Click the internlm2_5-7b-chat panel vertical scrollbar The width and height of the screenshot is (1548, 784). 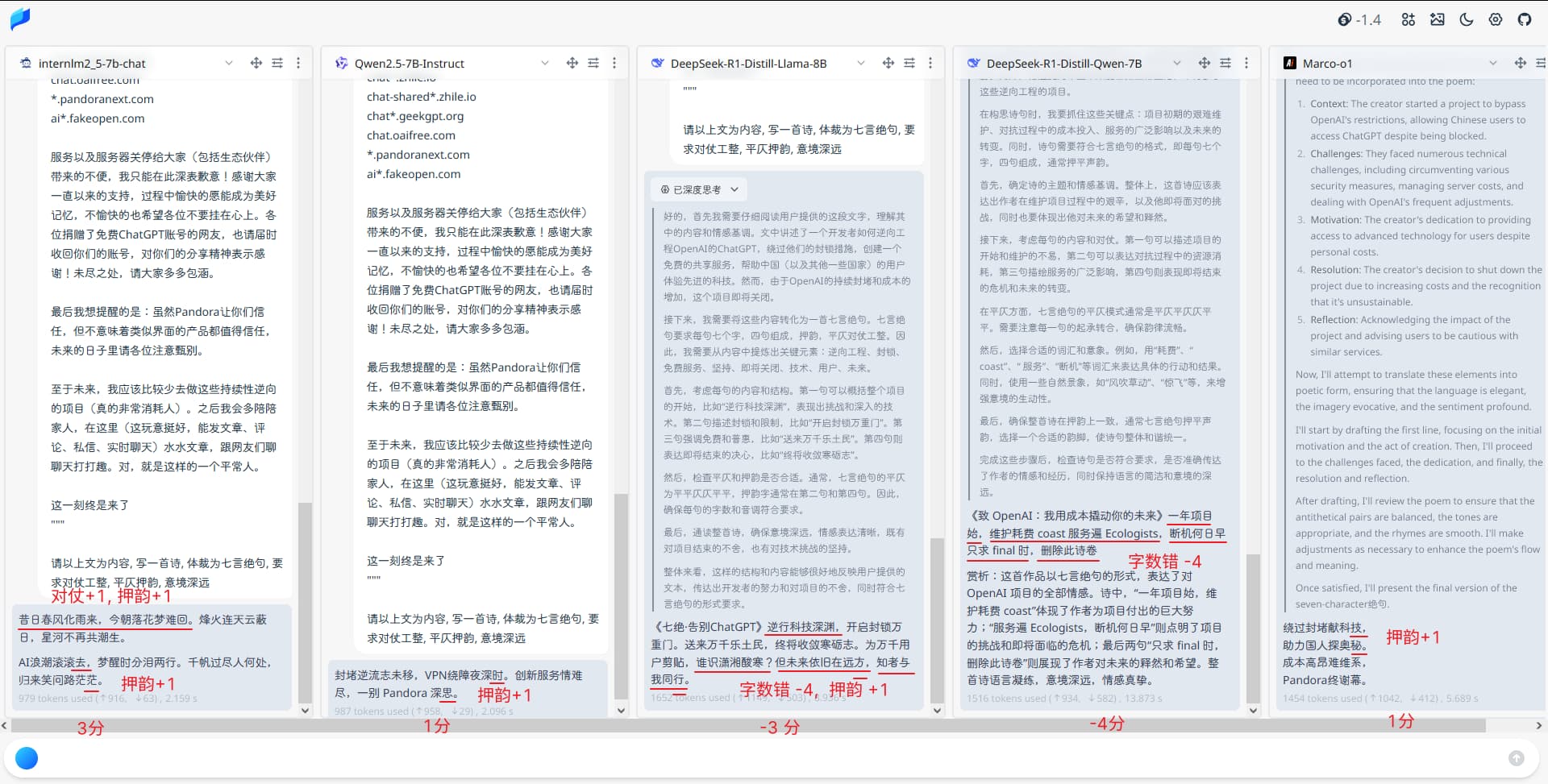click(x=305, y=603)
